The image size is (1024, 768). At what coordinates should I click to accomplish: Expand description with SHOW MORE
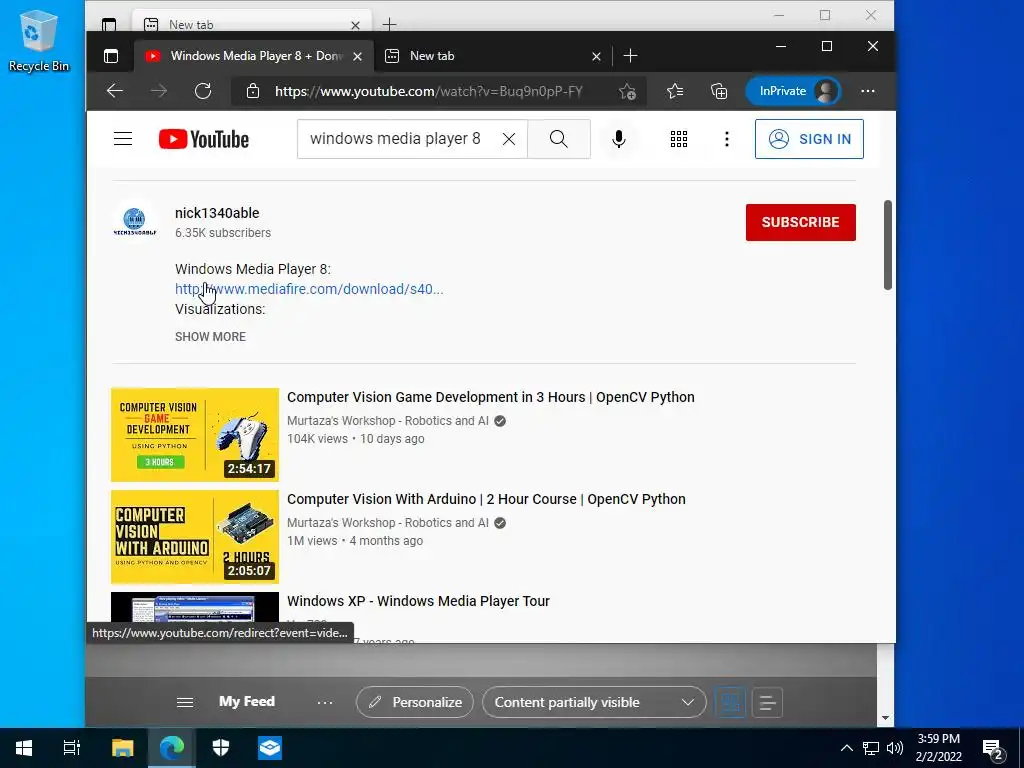210,336
